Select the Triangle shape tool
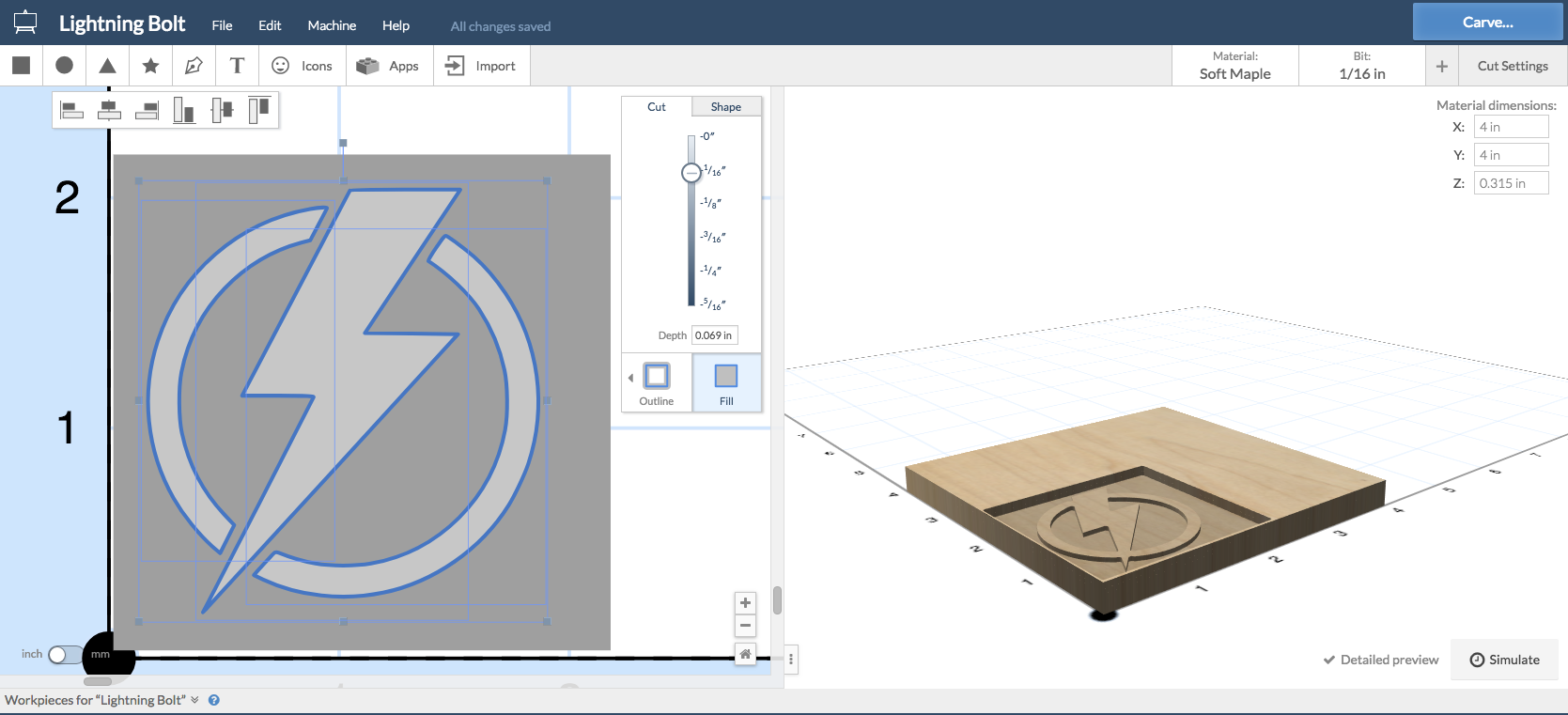1568x715 pixels. (x=107, y=65)
